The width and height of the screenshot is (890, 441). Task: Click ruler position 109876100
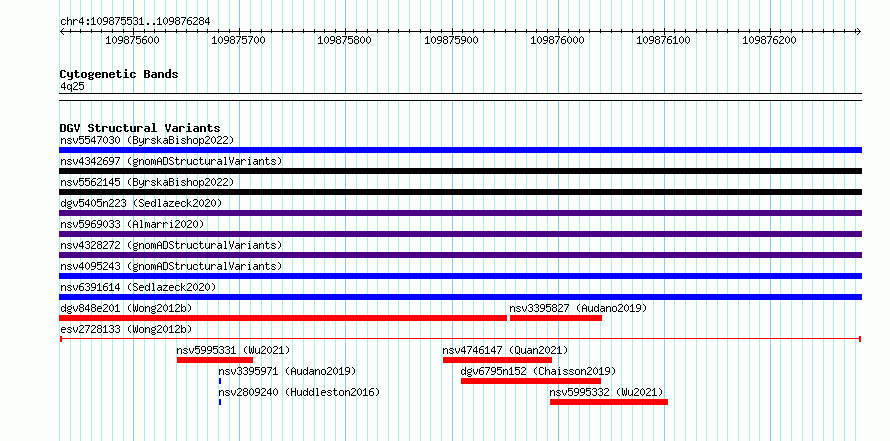coord(664,40)
